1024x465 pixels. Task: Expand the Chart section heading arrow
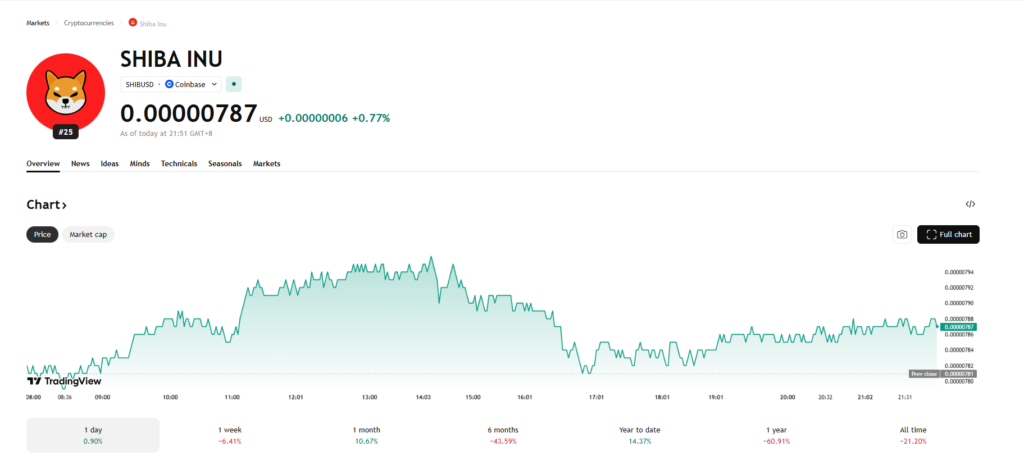coord(64,205)
